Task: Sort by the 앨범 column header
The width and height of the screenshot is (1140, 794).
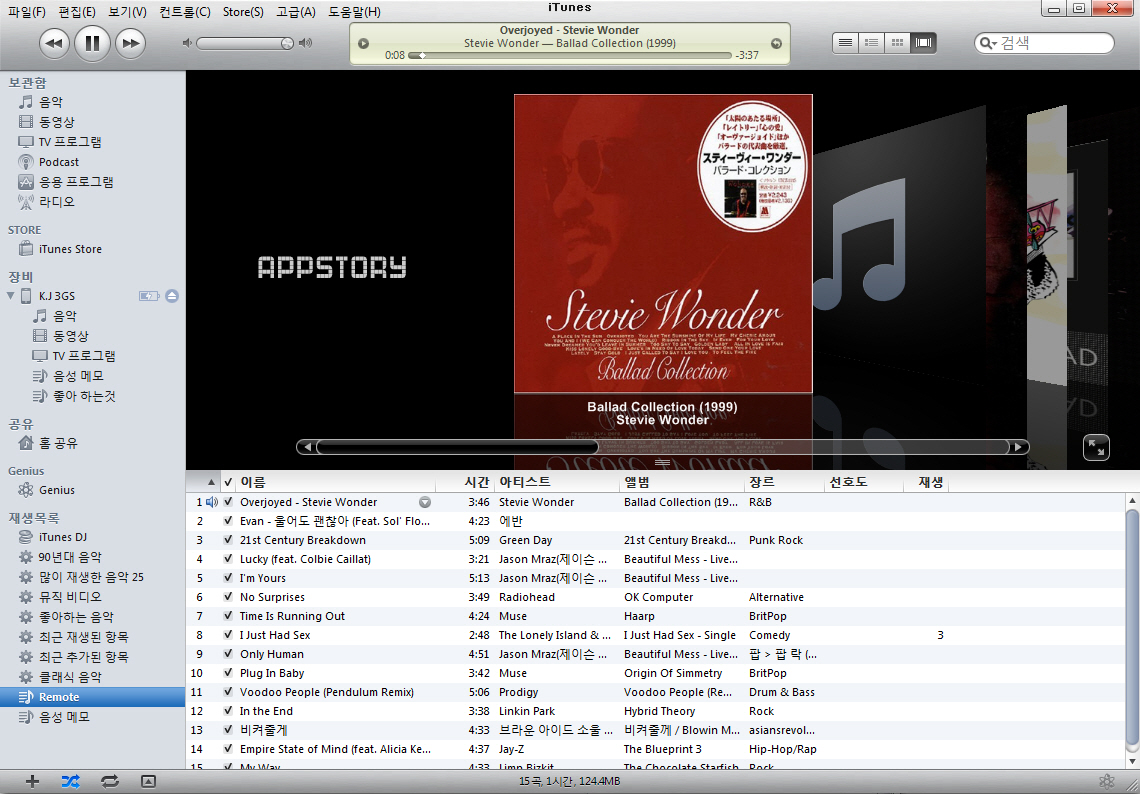Action: coord(682,482)
